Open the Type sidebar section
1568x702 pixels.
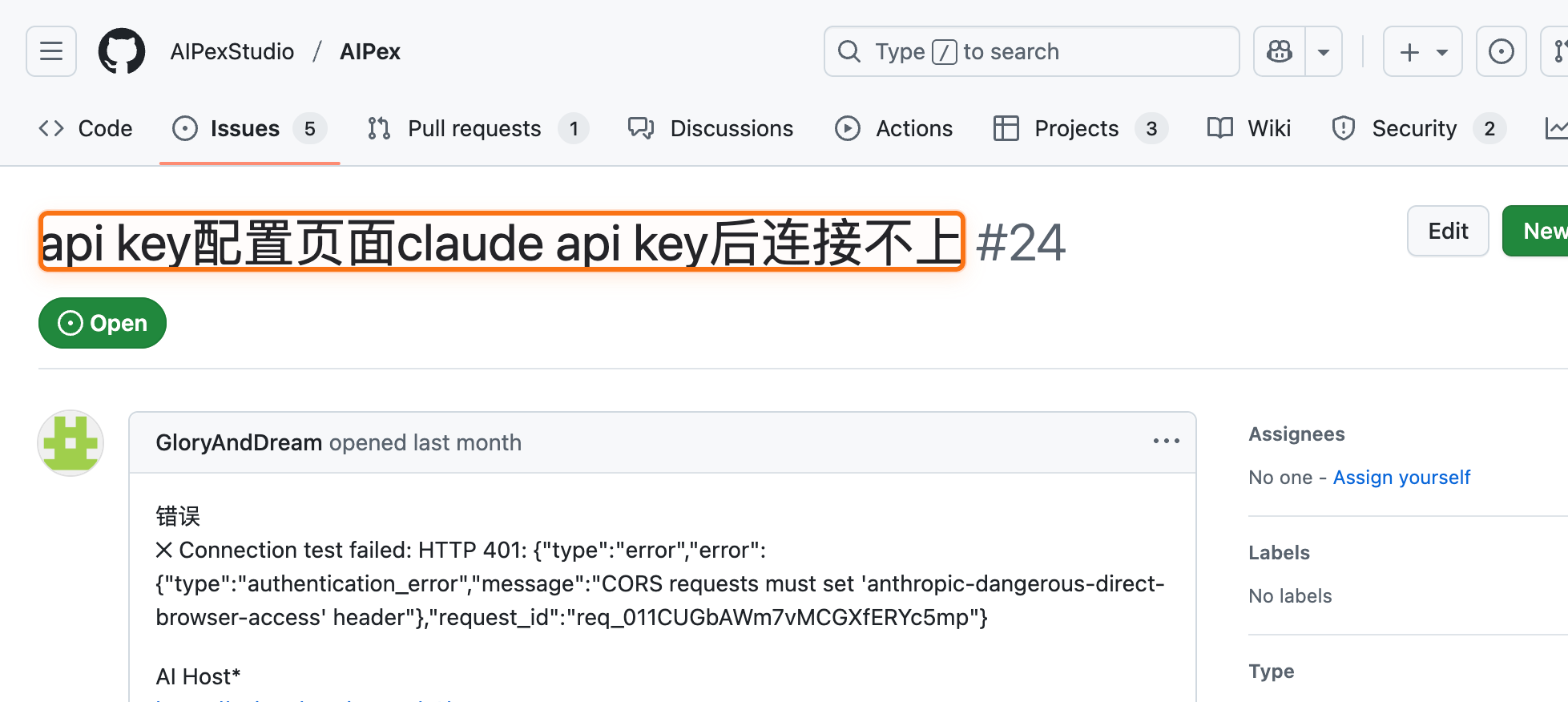(x=1271, y=672)
